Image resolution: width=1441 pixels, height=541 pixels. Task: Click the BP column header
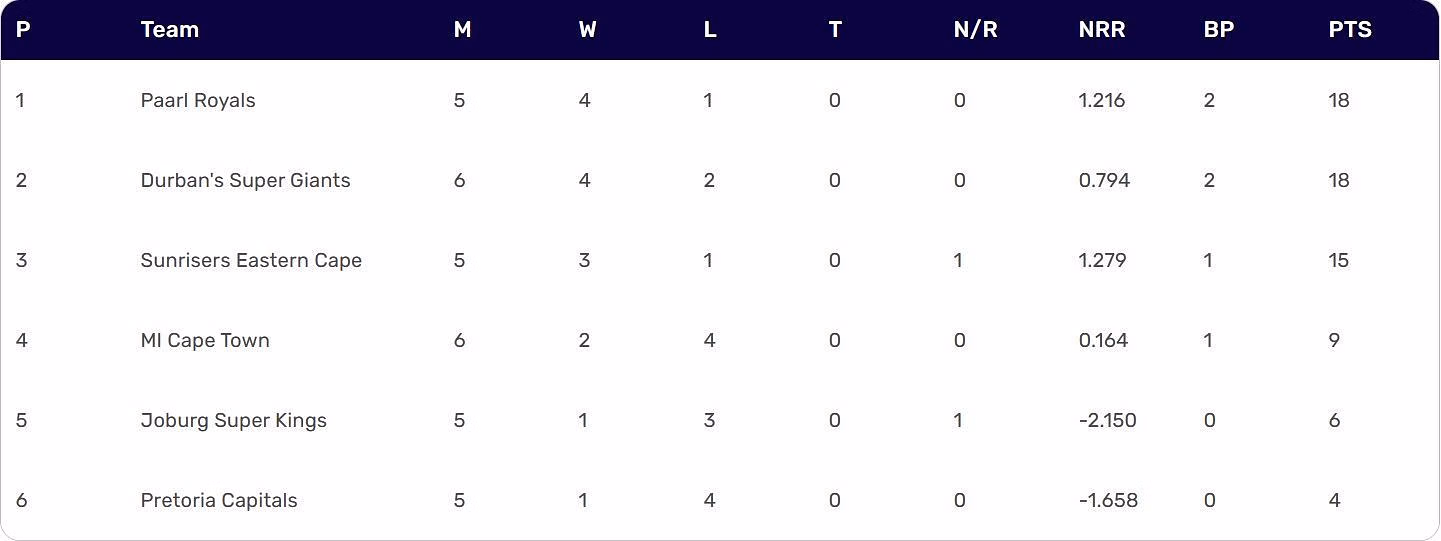click(x=1219, y=30)
